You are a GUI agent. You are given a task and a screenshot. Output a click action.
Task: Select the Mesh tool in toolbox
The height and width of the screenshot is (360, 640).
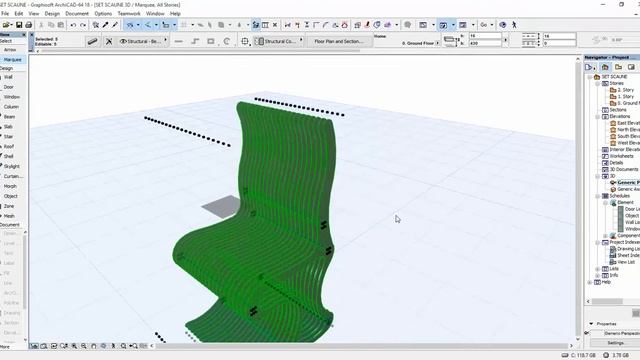[9, 216]
